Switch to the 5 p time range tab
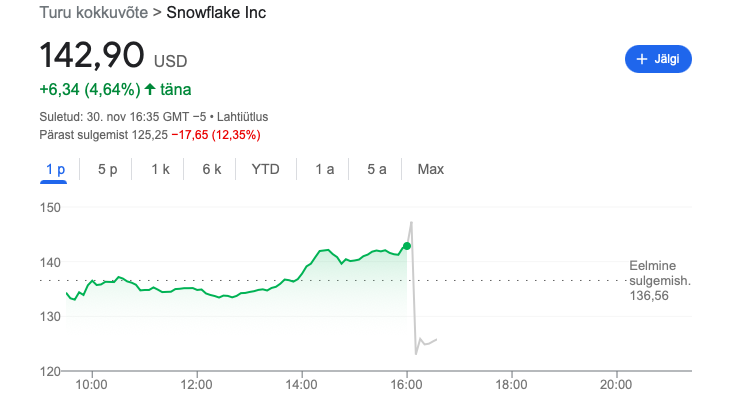The height and width of the screenshot is (415, 730). point(108,169)
